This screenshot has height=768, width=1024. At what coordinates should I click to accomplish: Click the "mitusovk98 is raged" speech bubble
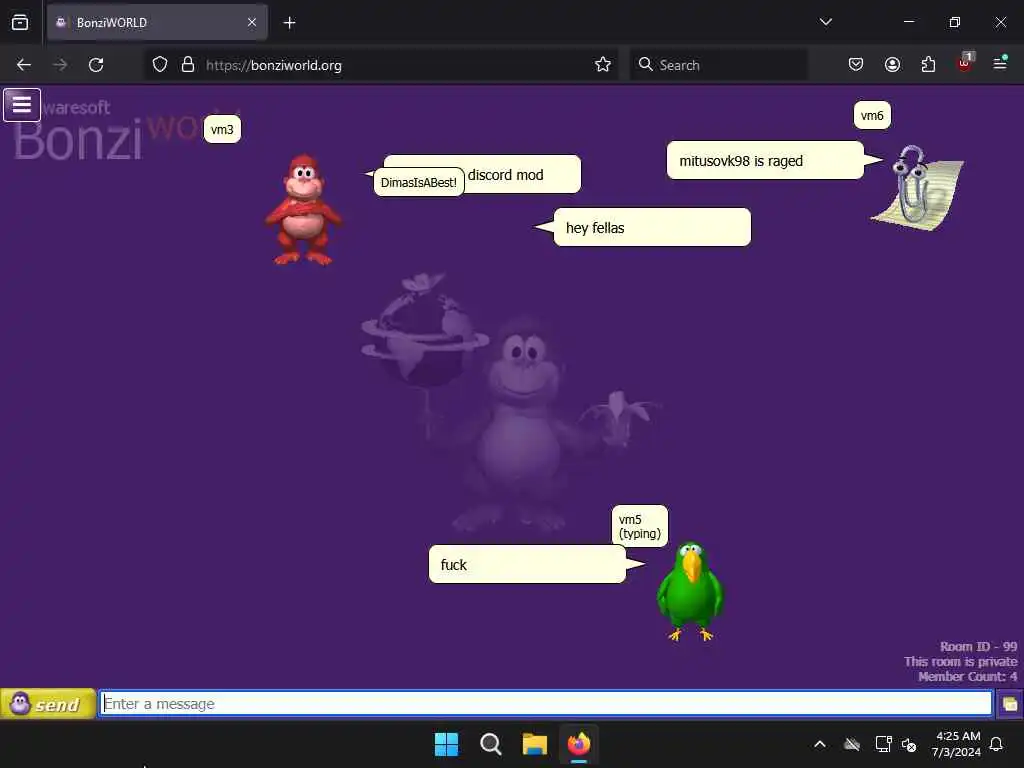[765, 161]
